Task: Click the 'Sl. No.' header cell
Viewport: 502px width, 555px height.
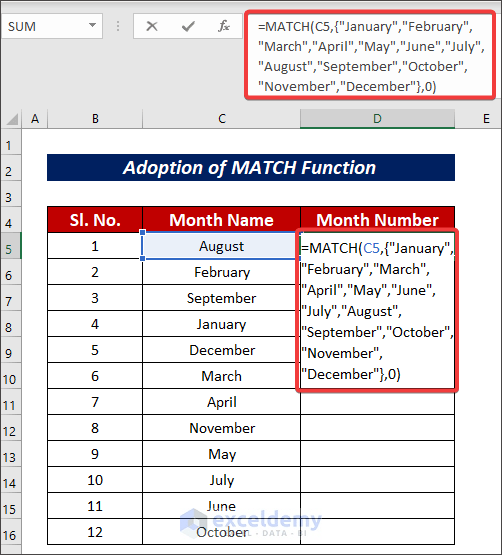Action: pos(95,220)
